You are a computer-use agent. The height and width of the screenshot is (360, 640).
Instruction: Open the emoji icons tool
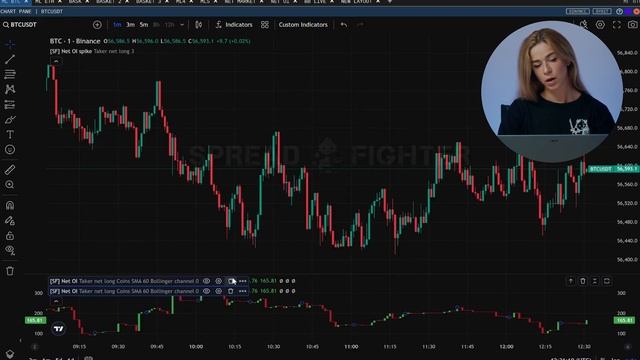coord(10,150)
